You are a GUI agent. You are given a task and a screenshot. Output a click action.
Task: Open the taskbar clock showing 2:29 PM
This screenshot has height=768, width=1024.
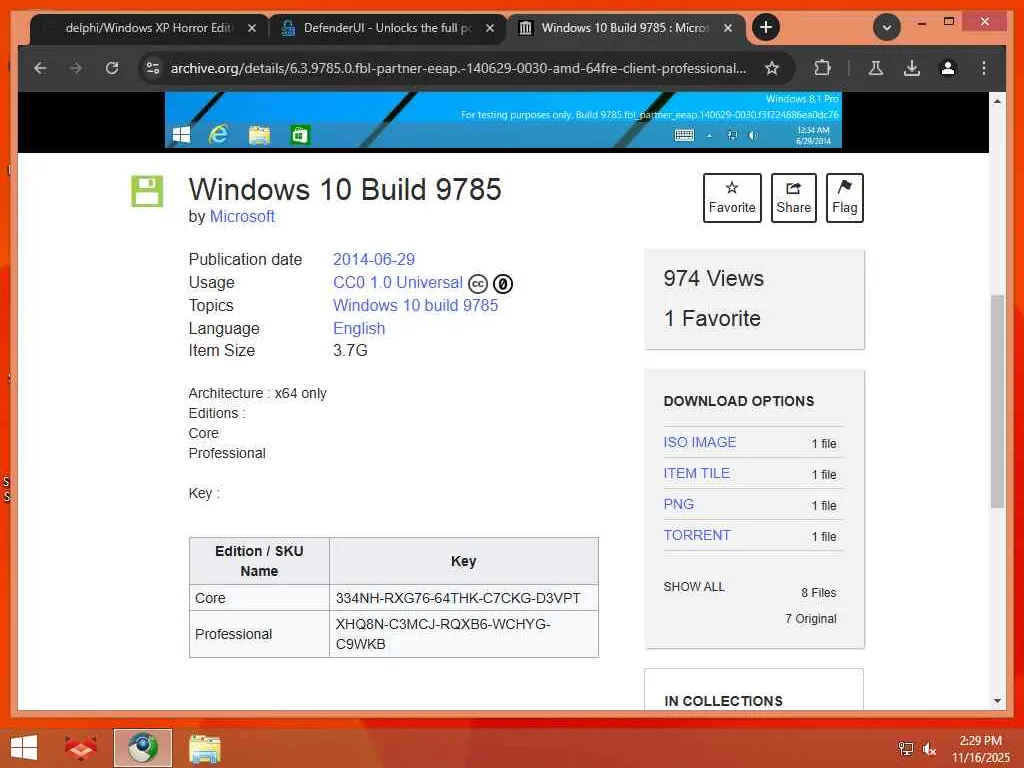point(980,748)
